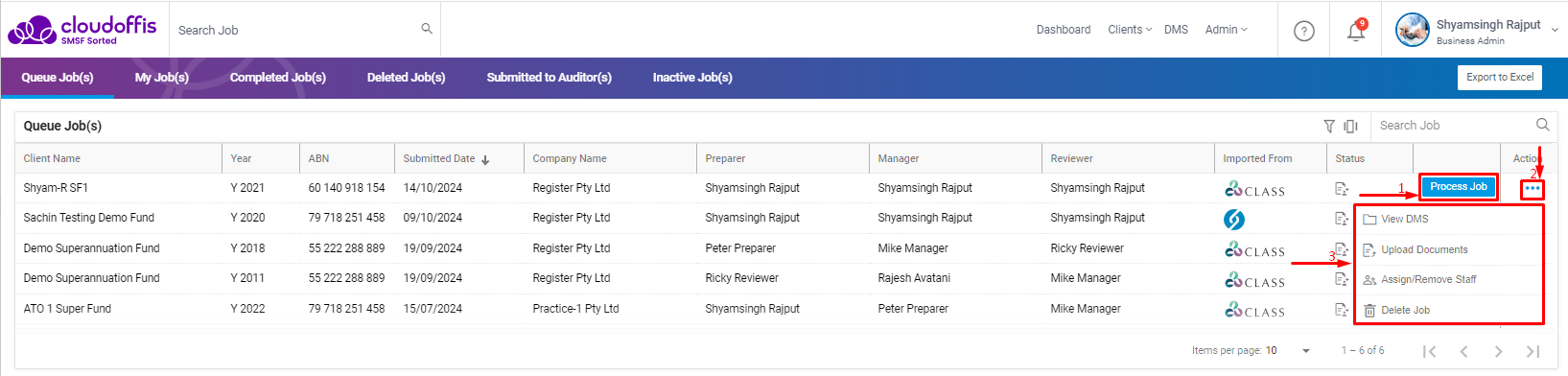The width and height of the screenshot is (1568, 376).
Task: Expand the Admin dropdown menu
Action: pyautogui.click(x=1227, y=30)
